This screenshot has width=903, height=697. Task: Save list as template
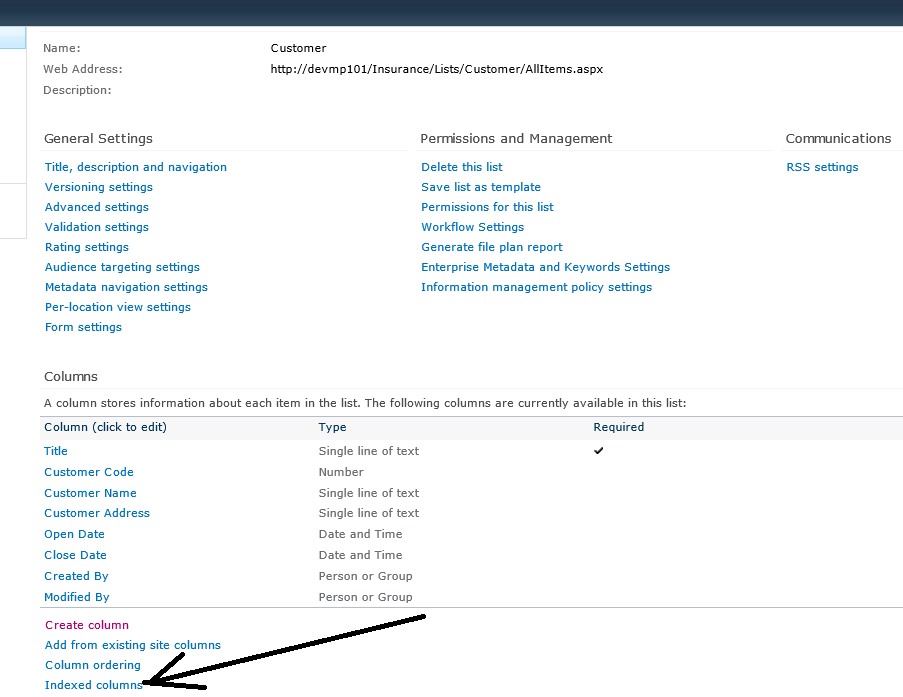pos(480,187)
